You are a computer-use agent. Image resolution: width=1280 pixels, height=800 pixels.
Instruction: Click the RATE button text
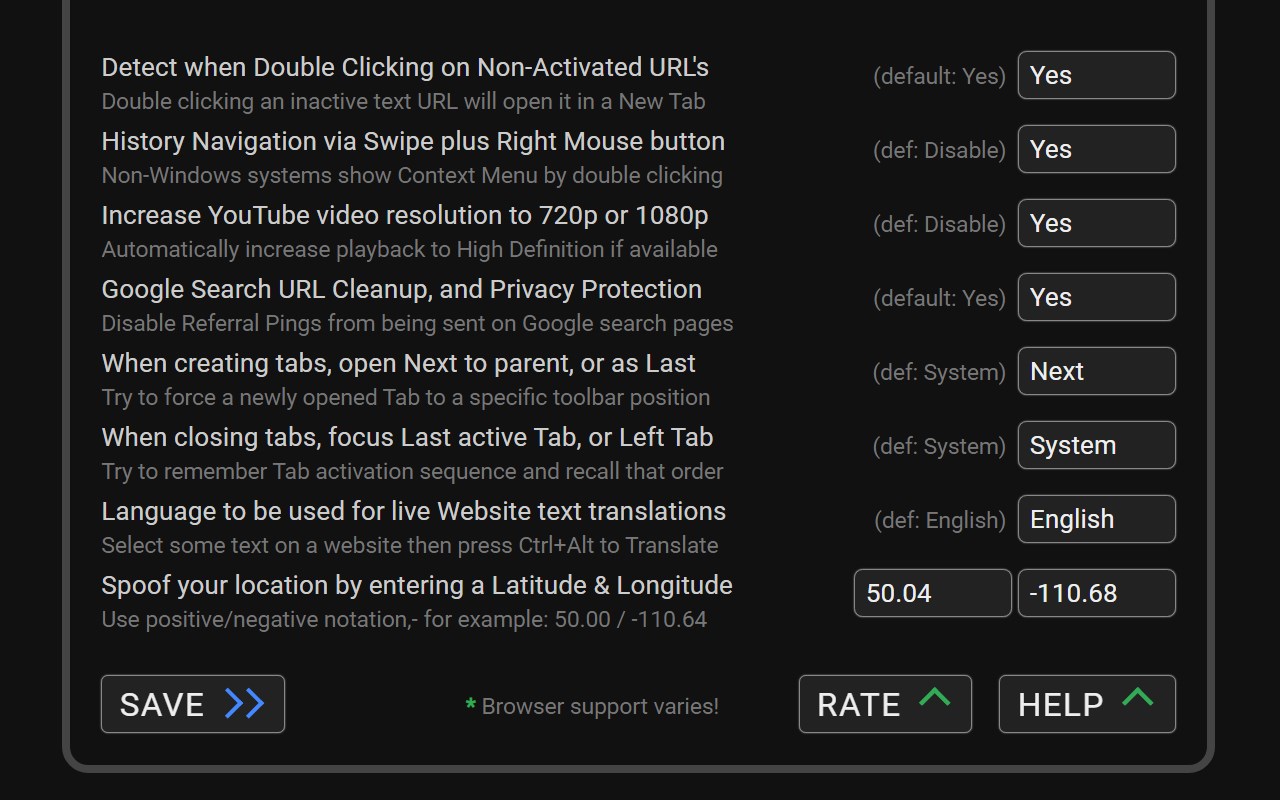[859, 705]
